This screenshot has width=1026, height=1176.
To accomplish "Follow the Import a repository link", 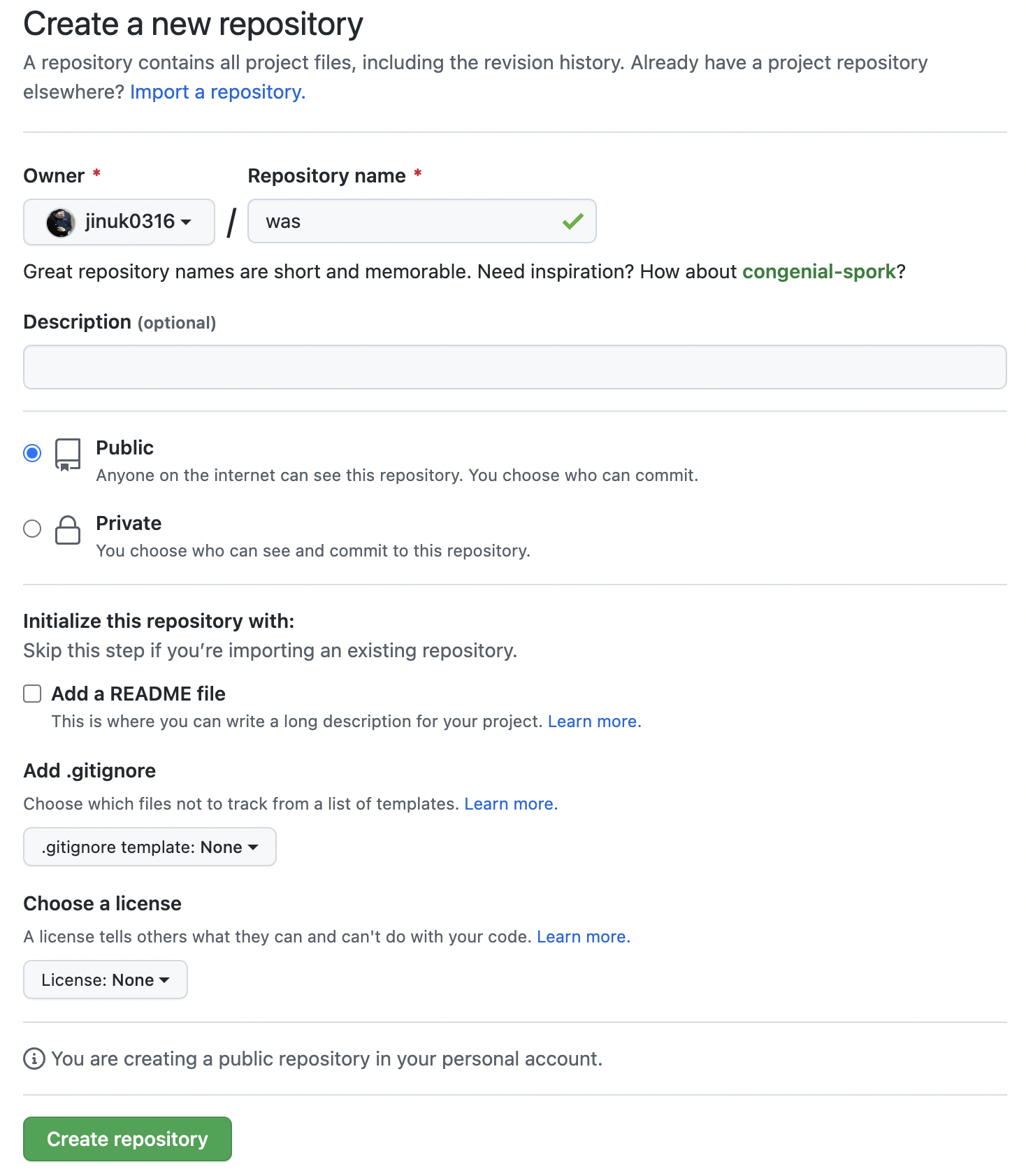I will pyautogui.click(x=217, y=92).
